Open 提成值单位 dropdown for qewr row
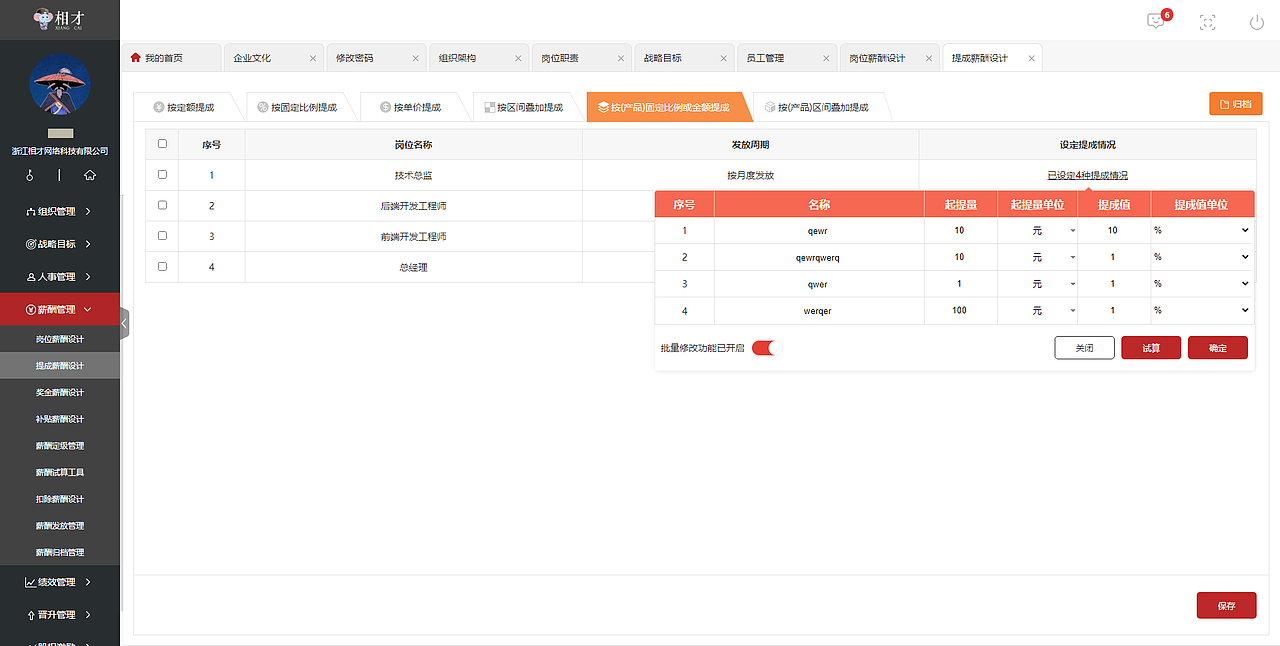The height and width of the screenshot is (646, 1280). click(x=1201, y=230)
